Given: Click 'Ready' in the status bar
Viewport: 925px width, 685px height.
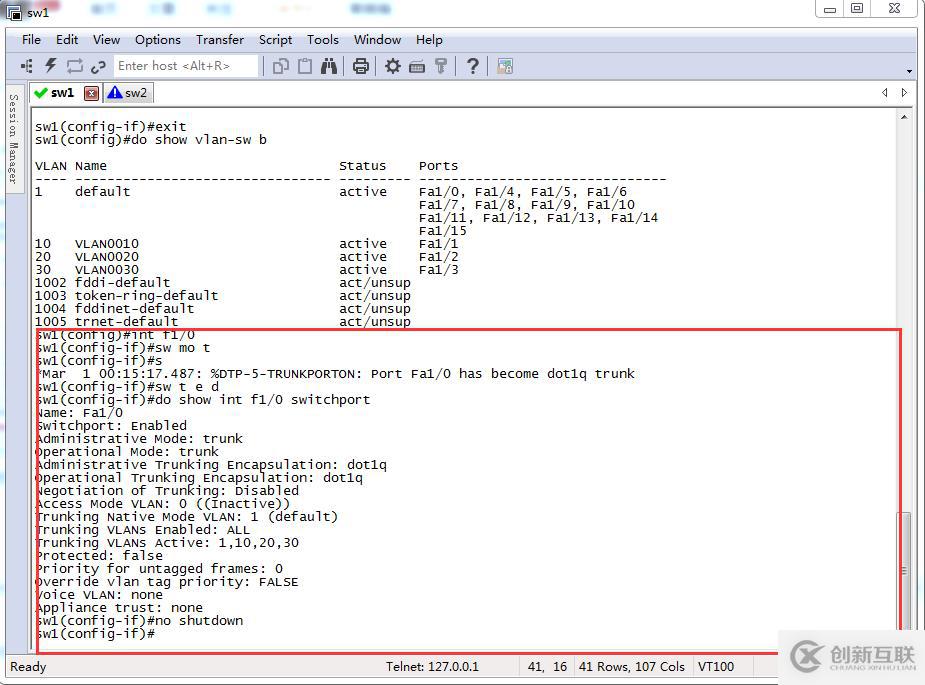Looking at the screenshot, I should click(28, 667).
